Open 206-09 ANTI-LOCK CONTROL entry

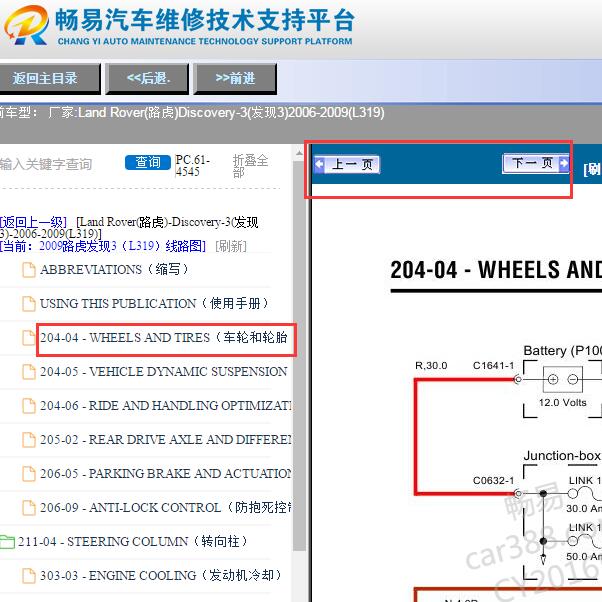tap(166, 508)
